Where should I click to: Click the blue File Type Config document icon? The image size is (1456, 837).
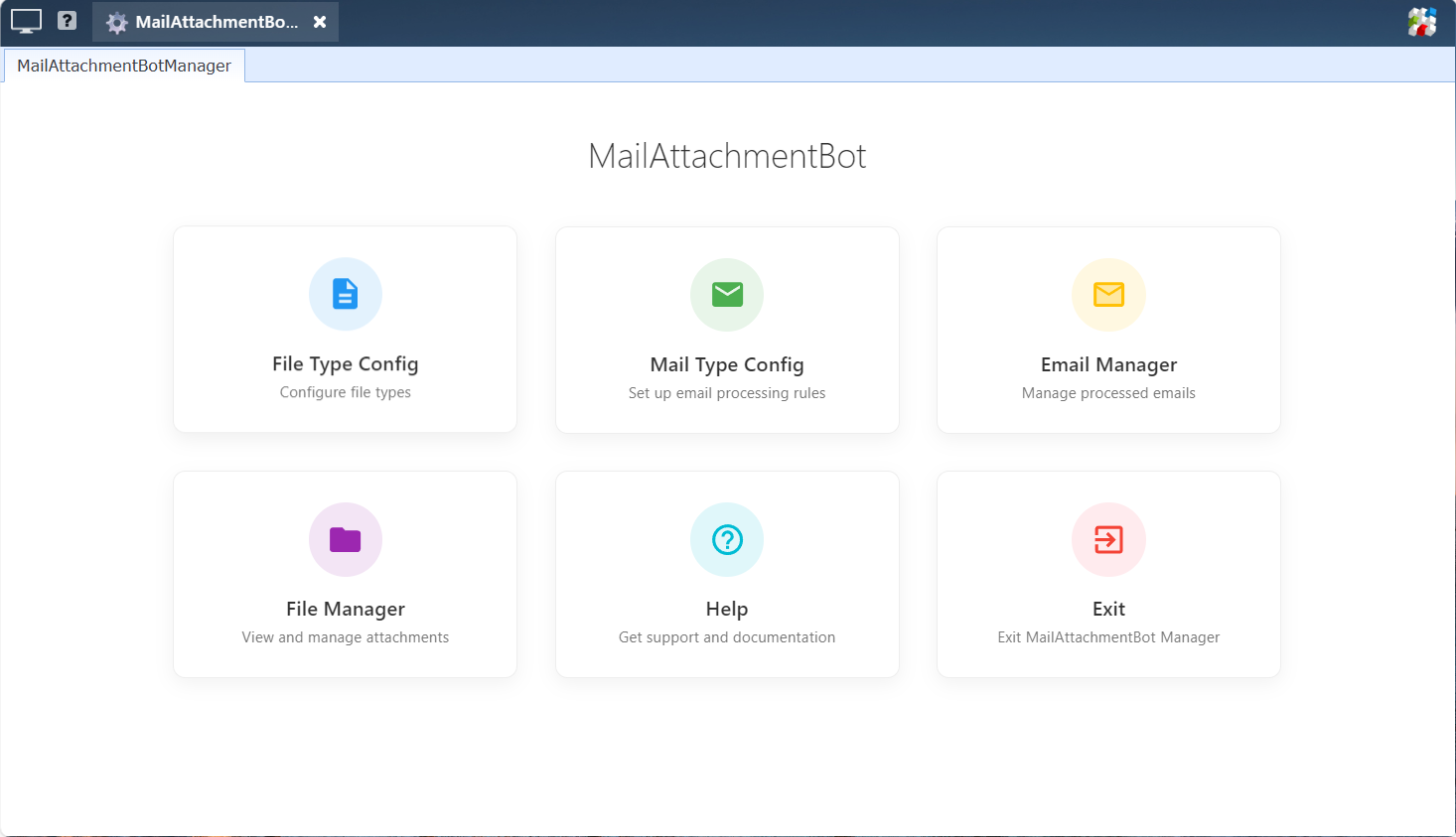(345, 294)
